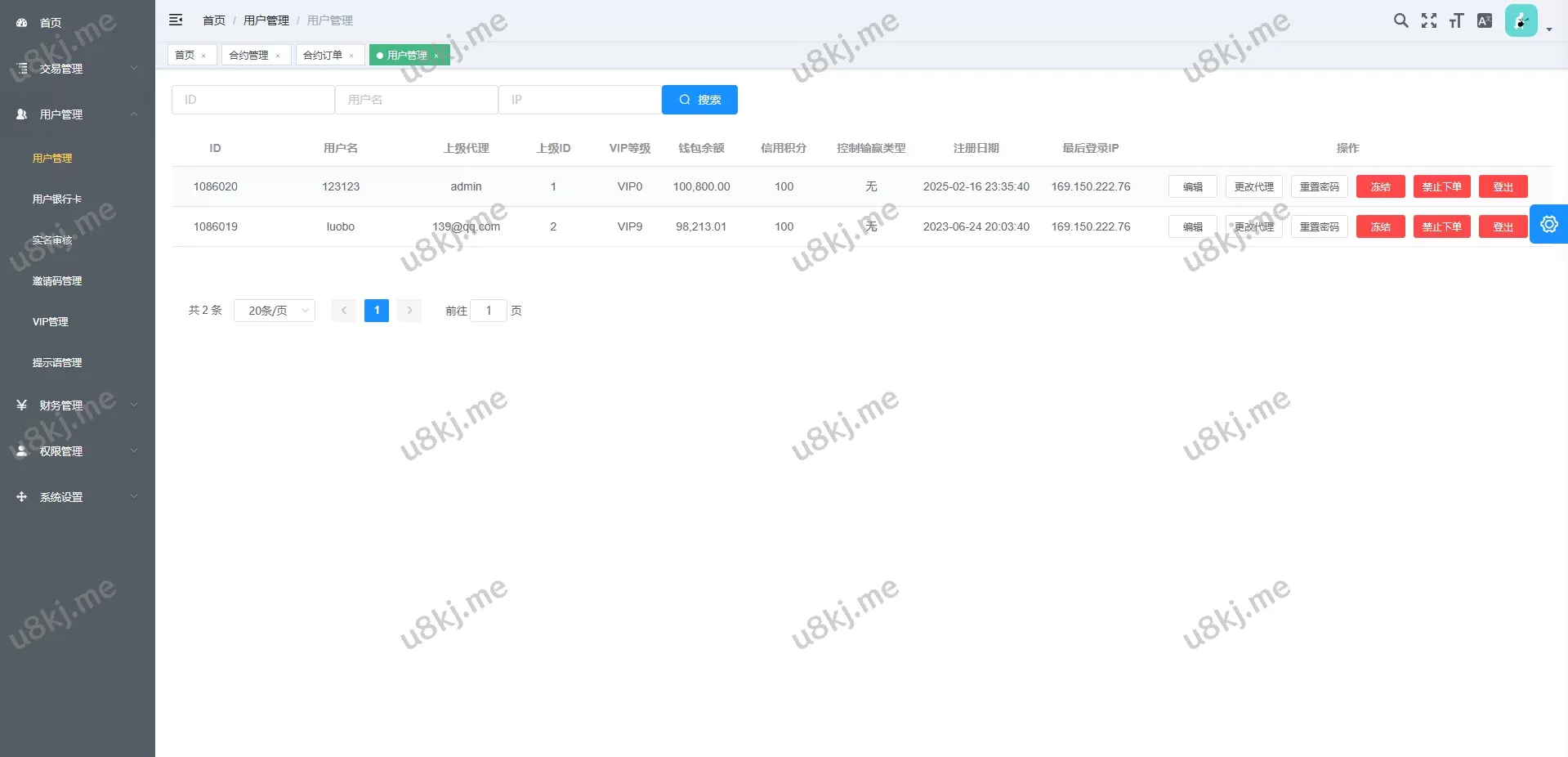Open 用户银行卡 in the sidebar
The width and height of the screenshot is (1568, 757).
57,199
